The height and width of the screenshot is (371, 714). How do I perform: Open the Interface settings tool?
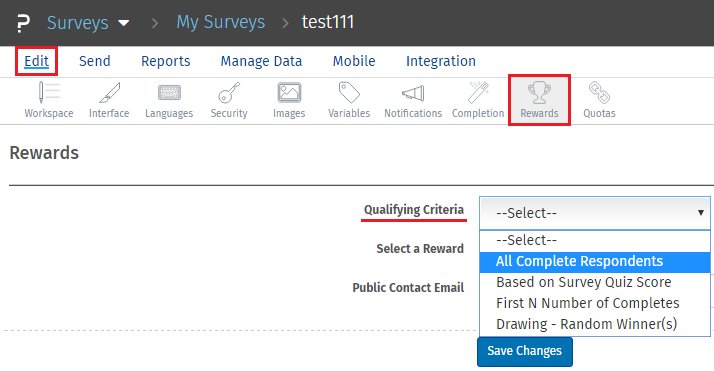(x=109, y=100)
